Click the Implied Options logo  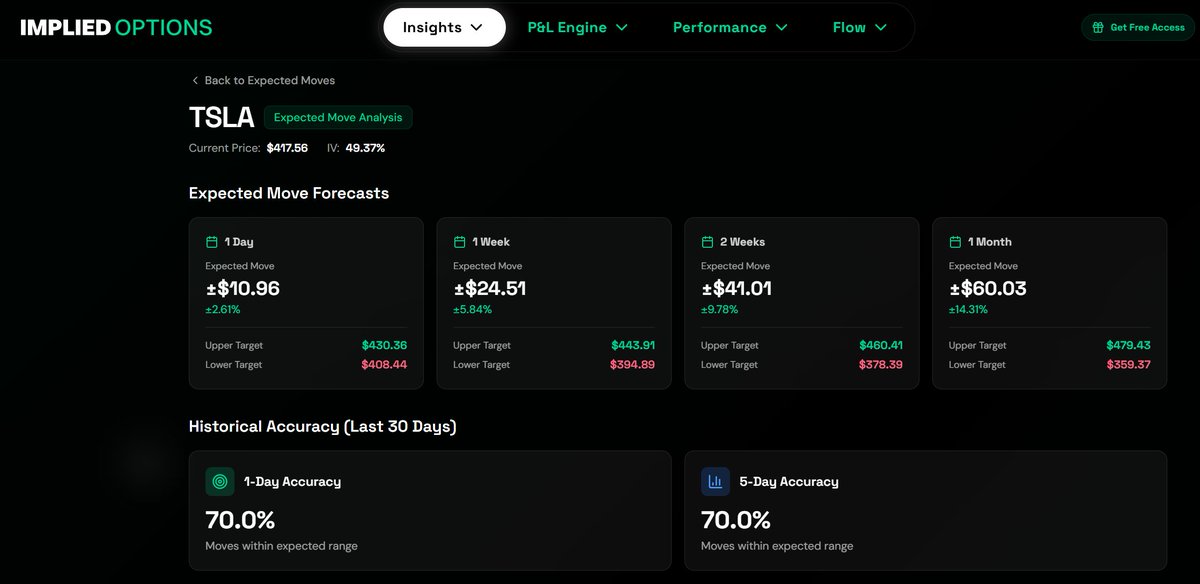116,27
